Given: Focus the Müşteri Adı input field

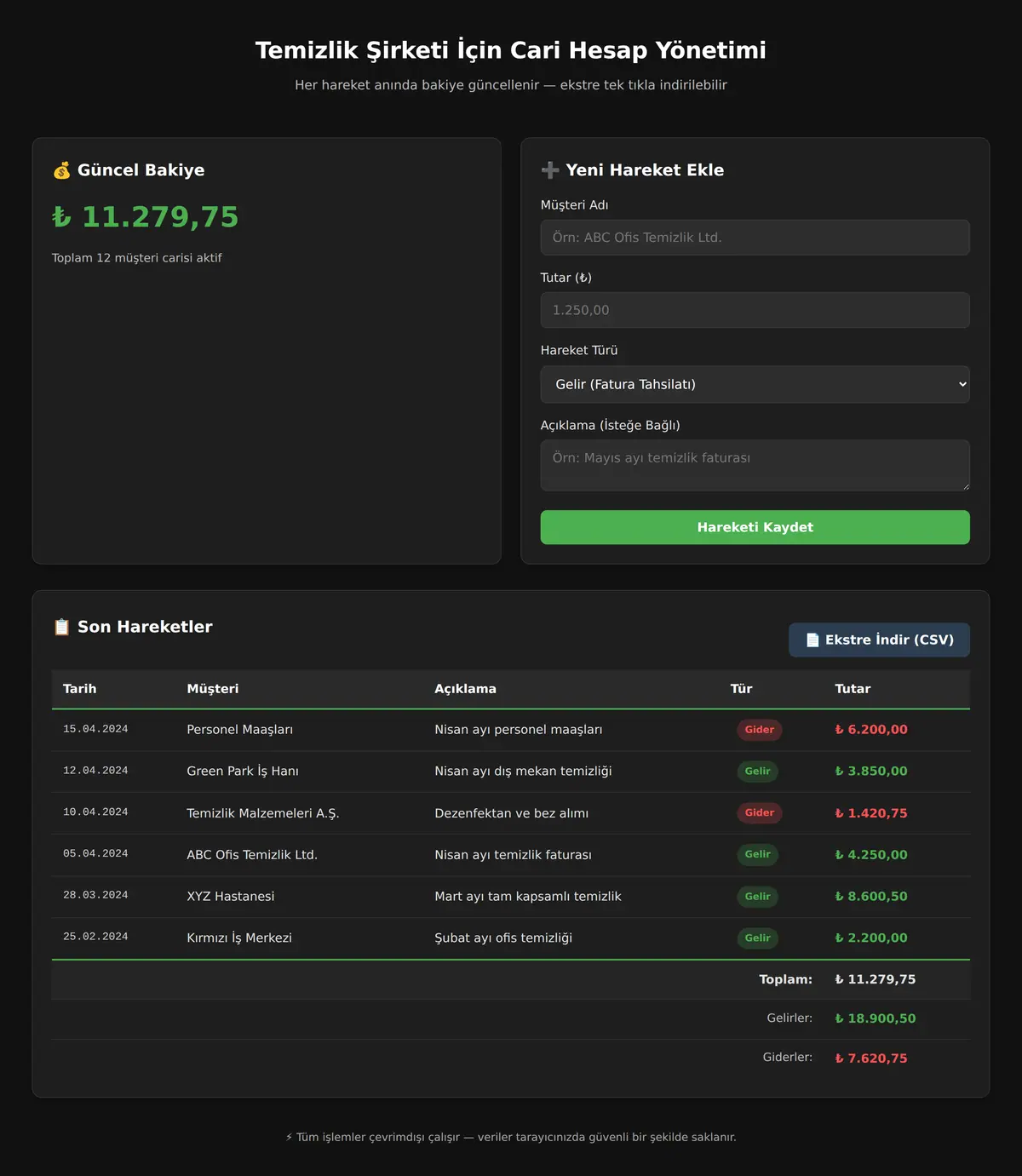Looking at the screenshot, I should pos(755,238).
